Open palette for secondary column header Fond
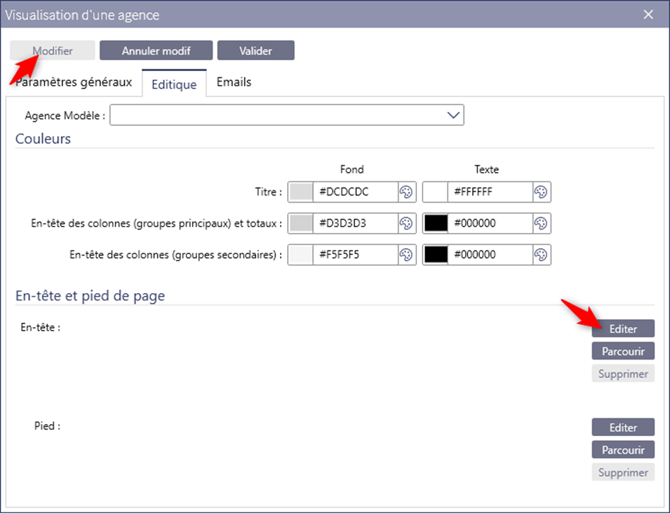The image size is (670, 514). coord(407,255)
